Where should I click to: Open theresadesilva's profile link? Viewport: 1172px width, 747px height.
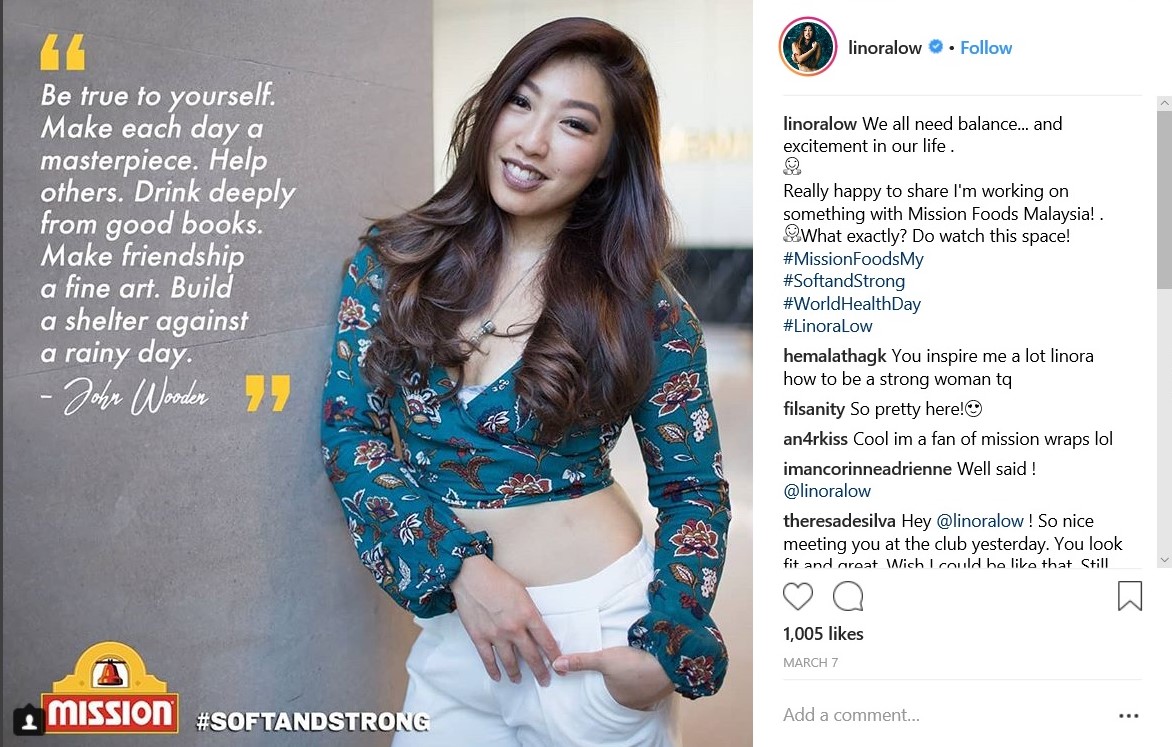839,520
